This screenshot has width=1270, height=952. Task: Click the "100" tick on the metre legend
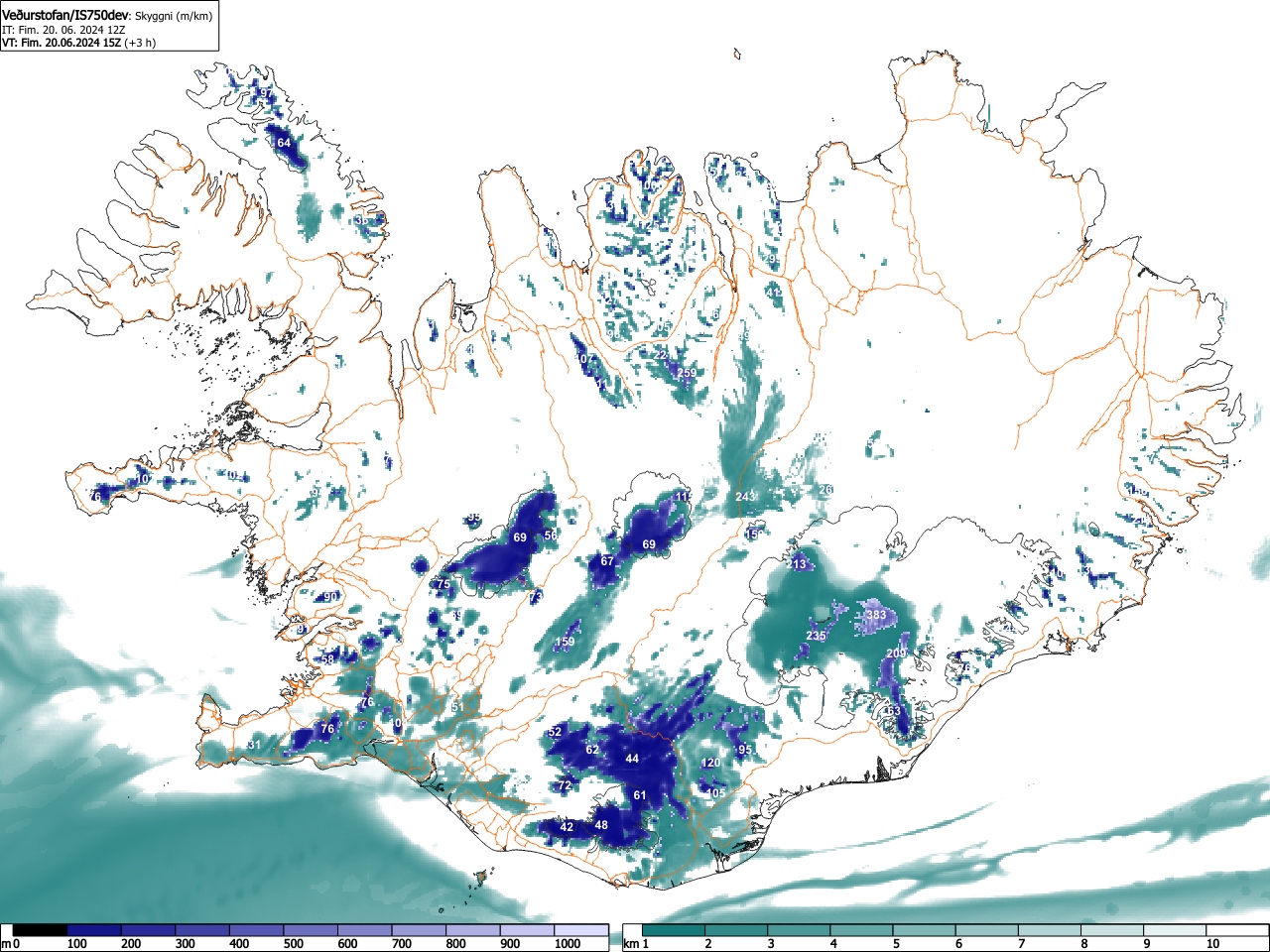click(77, 944)
